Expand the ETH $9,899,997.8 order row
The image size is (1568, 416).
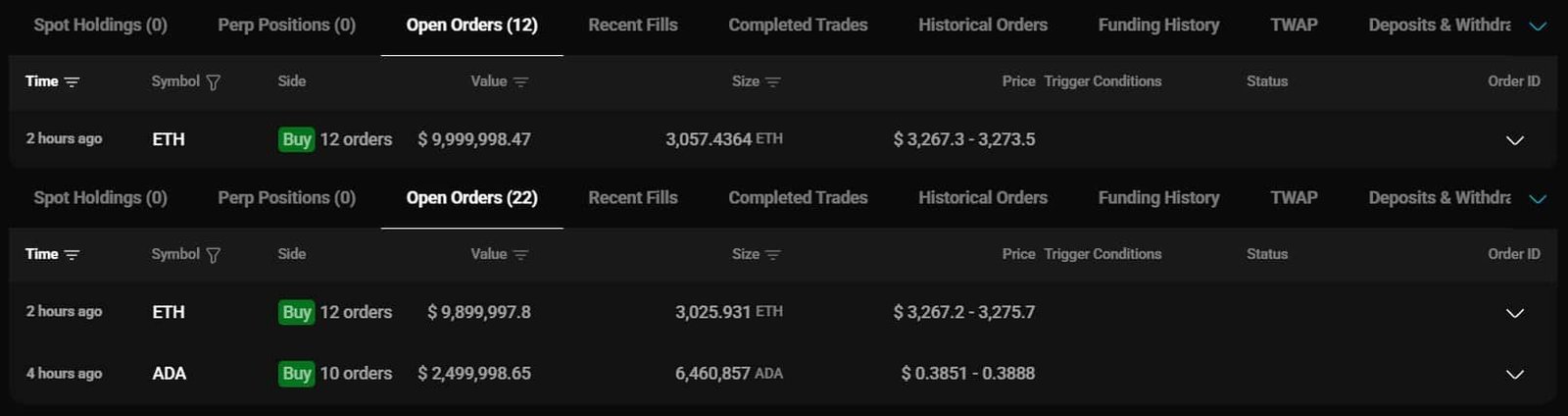[x=1514, y=313]
